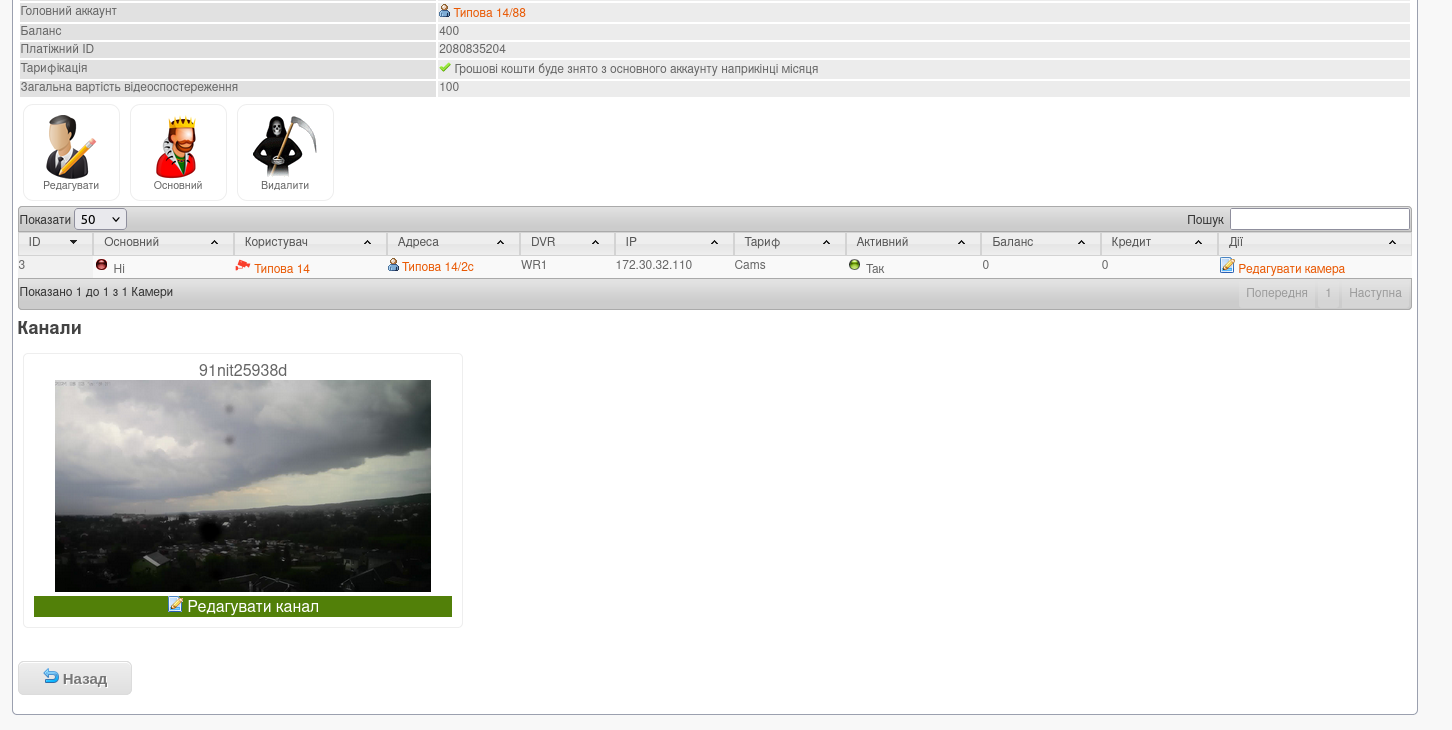Screen dimensions: 1452x730
Task: Go to Попередня page
Action: tap(1276, 294)
